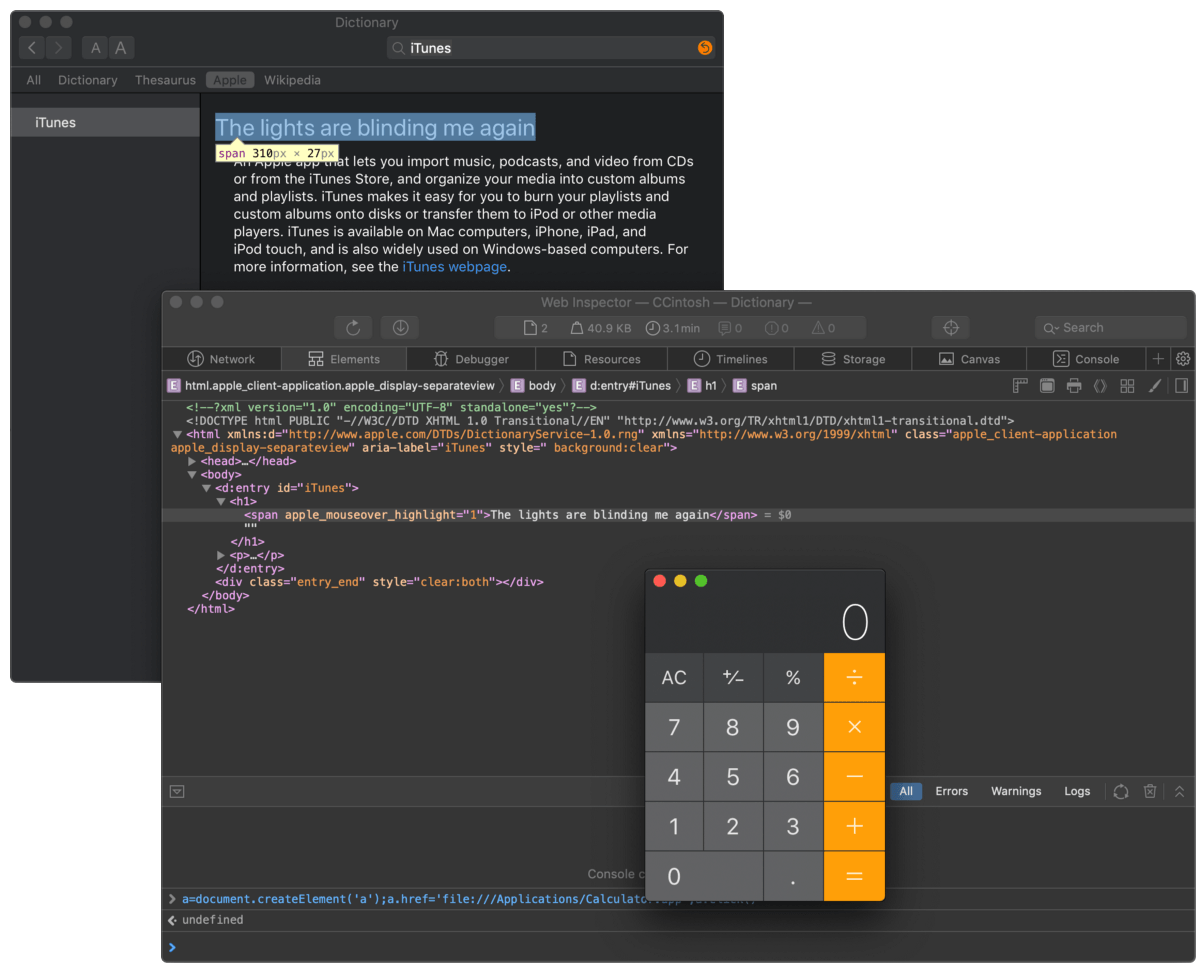Click the Dictionary search field

551,48
